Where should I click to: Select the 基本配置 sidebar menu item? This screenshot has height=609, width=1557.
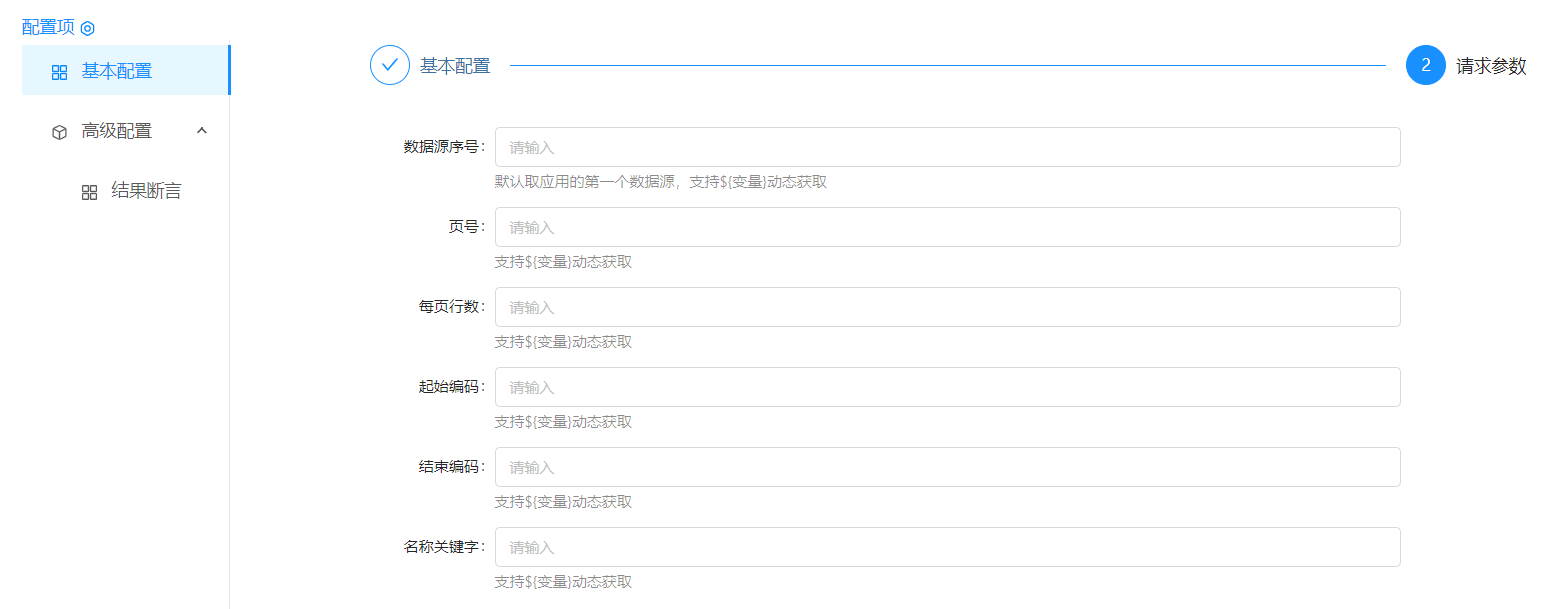pyautogui.click(x=117, y=71)
